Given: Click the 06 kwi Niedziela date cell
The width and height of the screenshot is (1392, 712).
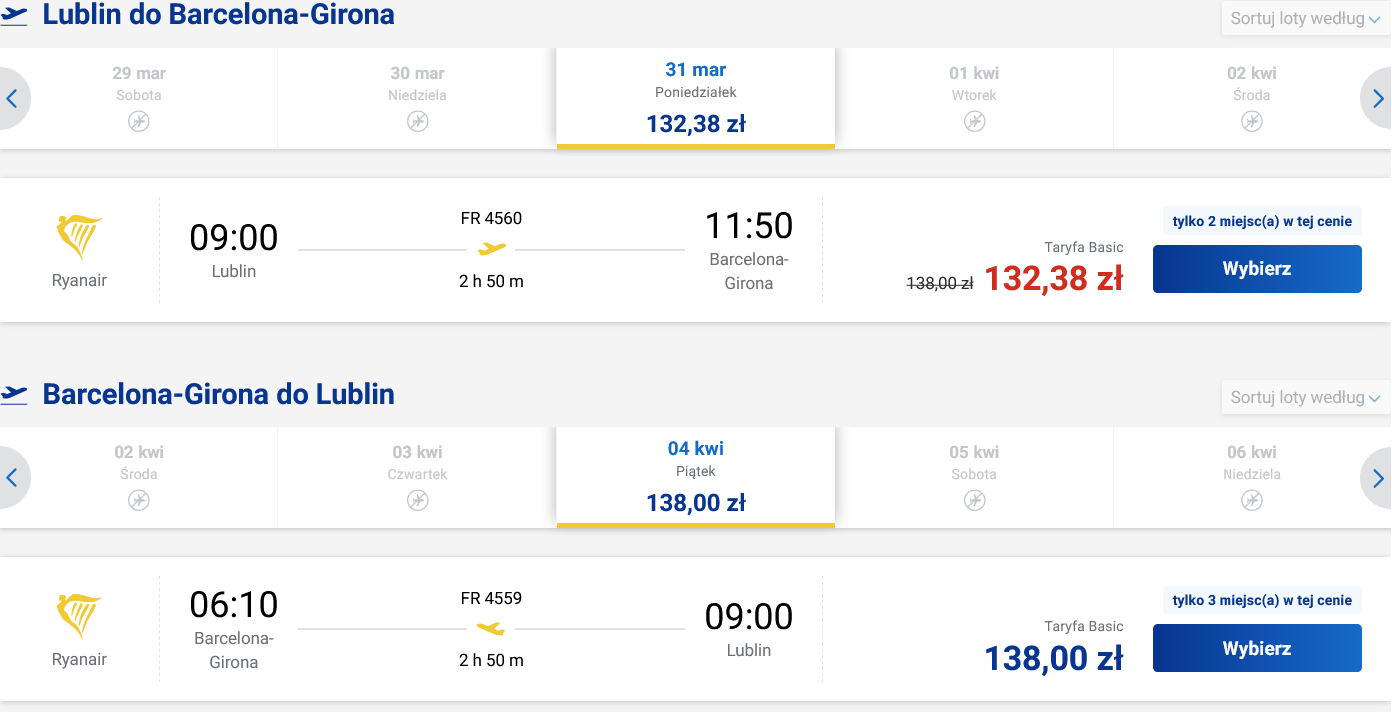Looking at the screenshot, I should pyautogui.click(x=1251, y=477).
